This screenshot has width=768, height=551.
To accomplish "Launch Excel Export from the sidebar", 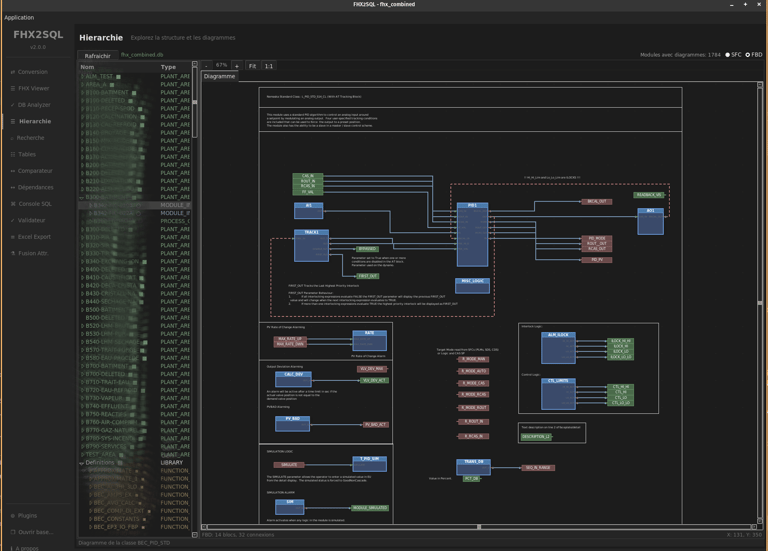I will point(34,237).
